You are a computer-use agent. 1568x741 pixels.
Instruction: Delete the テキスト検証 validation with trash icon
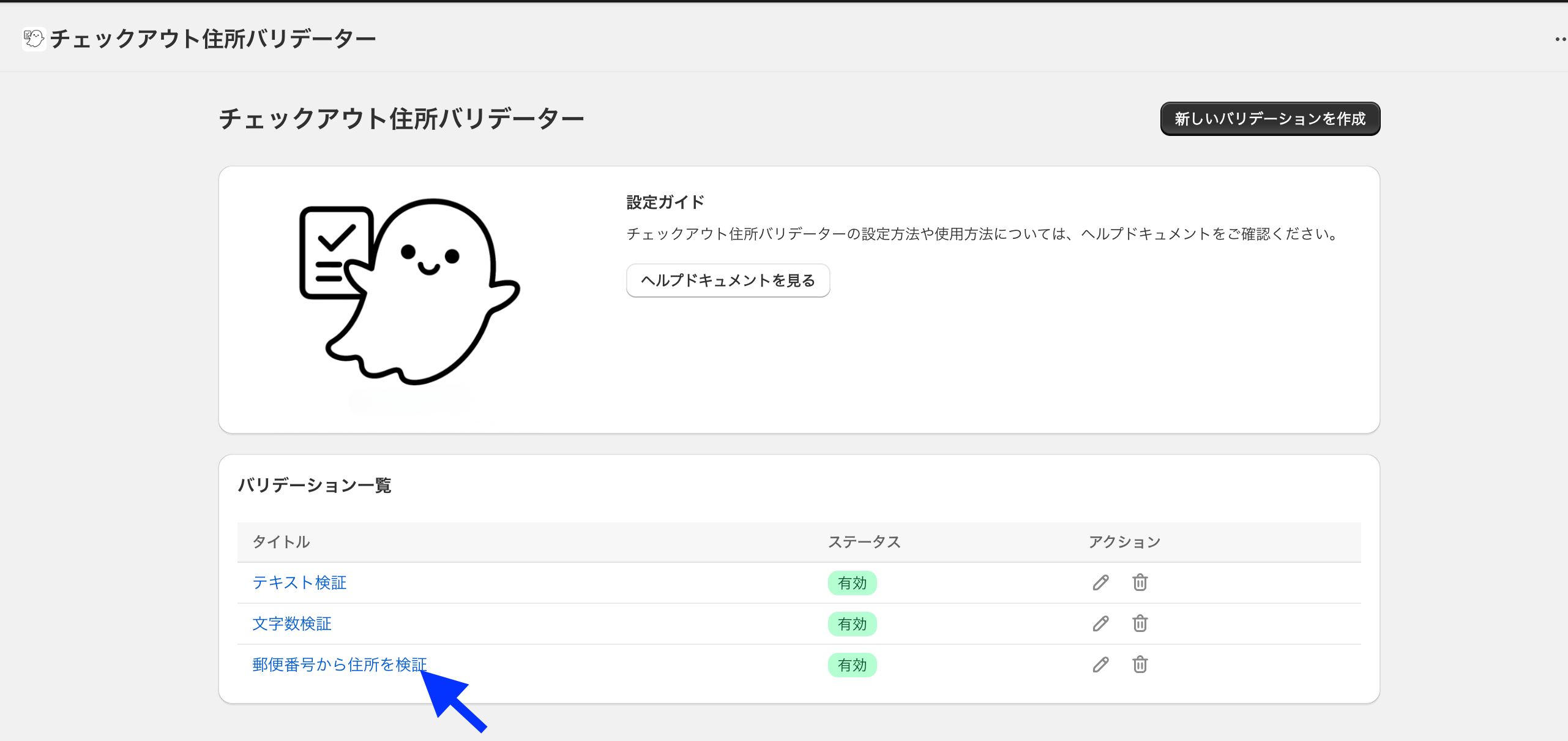click(x=1140, y=582)
